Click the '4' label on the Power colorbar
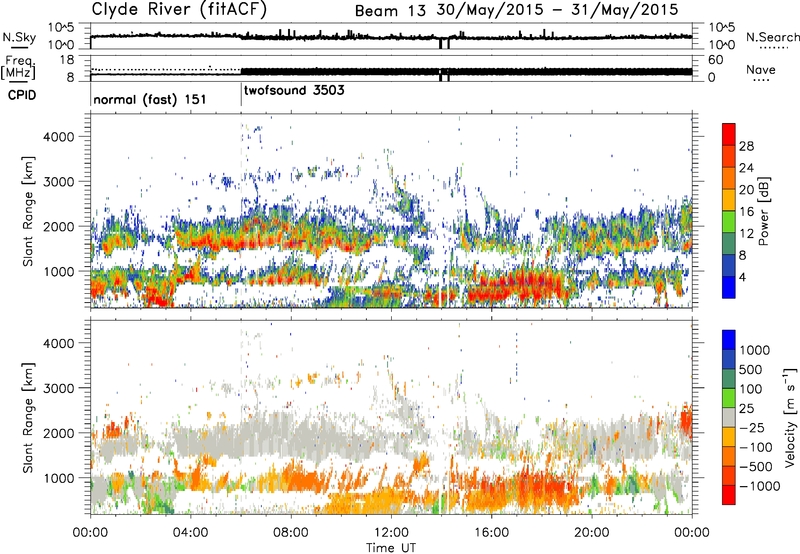 [x=742, y=278]
